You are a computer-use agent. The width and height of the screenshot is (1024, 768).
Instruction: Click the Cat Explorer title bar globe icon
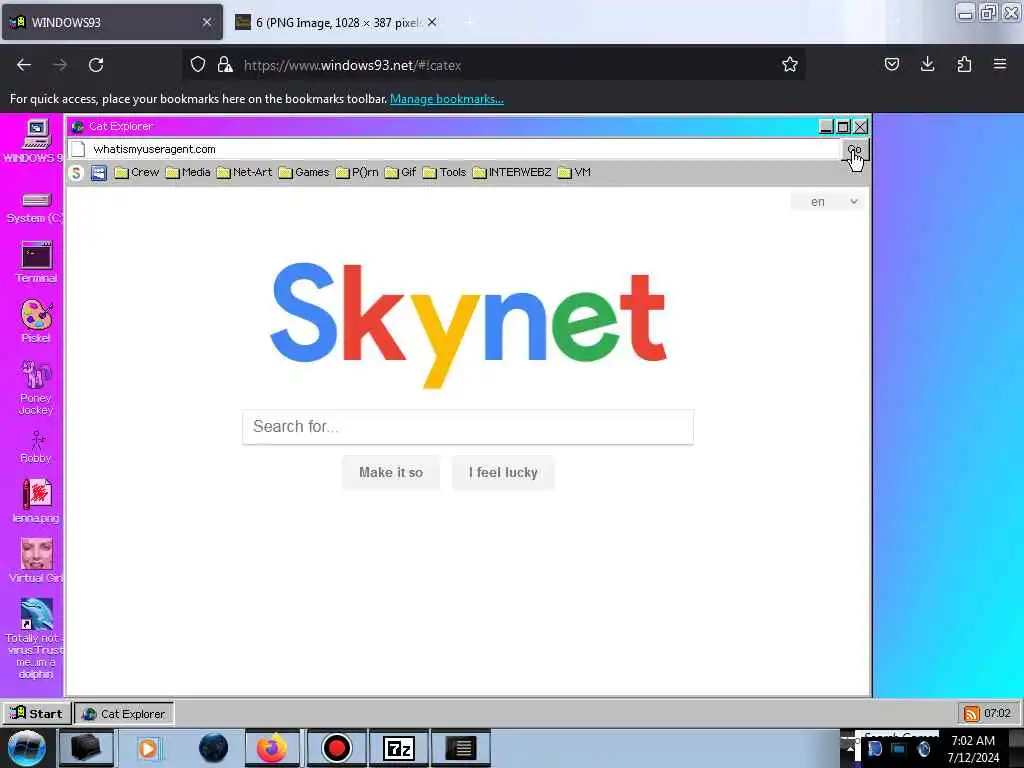pyautogui.click(x=78, y=127)
